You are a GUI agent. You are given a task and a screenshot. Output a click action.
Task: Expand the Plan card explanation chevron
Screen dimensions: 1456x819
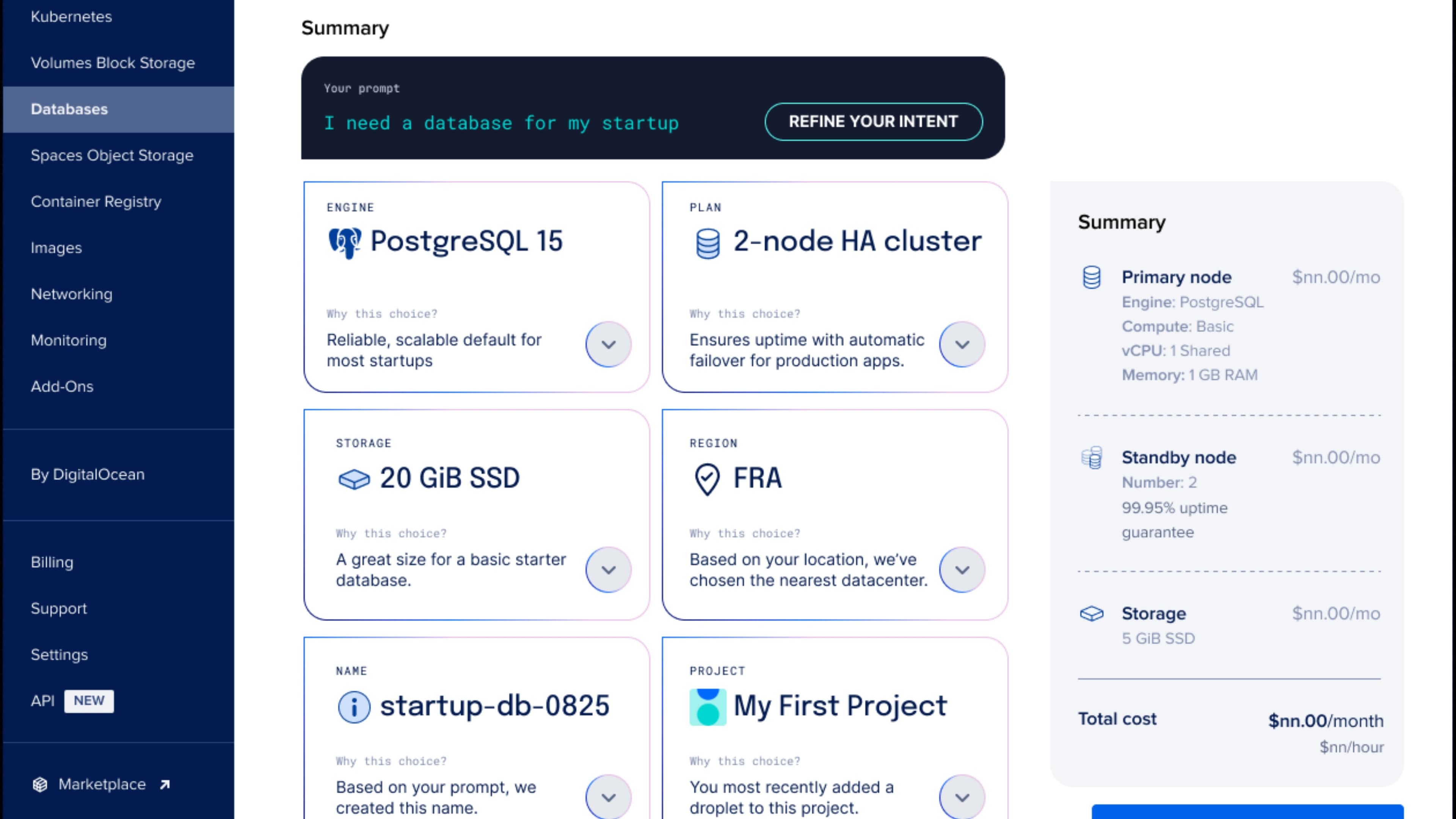pyautogui.click(x=962, y=345)
